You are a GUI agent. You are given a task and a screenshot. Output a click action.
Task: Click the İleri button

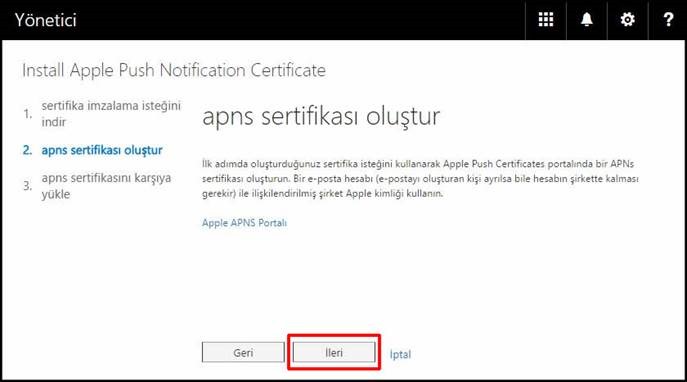click(x=334, y=352)
